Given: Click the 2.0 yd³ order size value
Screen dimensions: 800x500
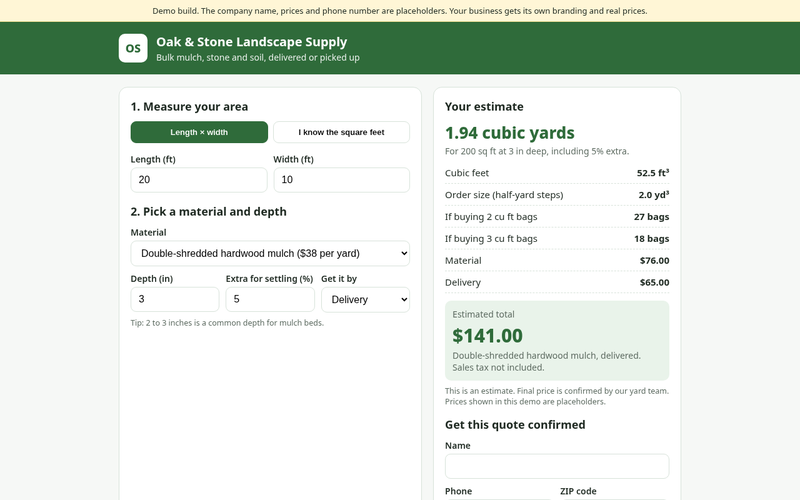Looking at the screenshot, I should pos(654,195).
